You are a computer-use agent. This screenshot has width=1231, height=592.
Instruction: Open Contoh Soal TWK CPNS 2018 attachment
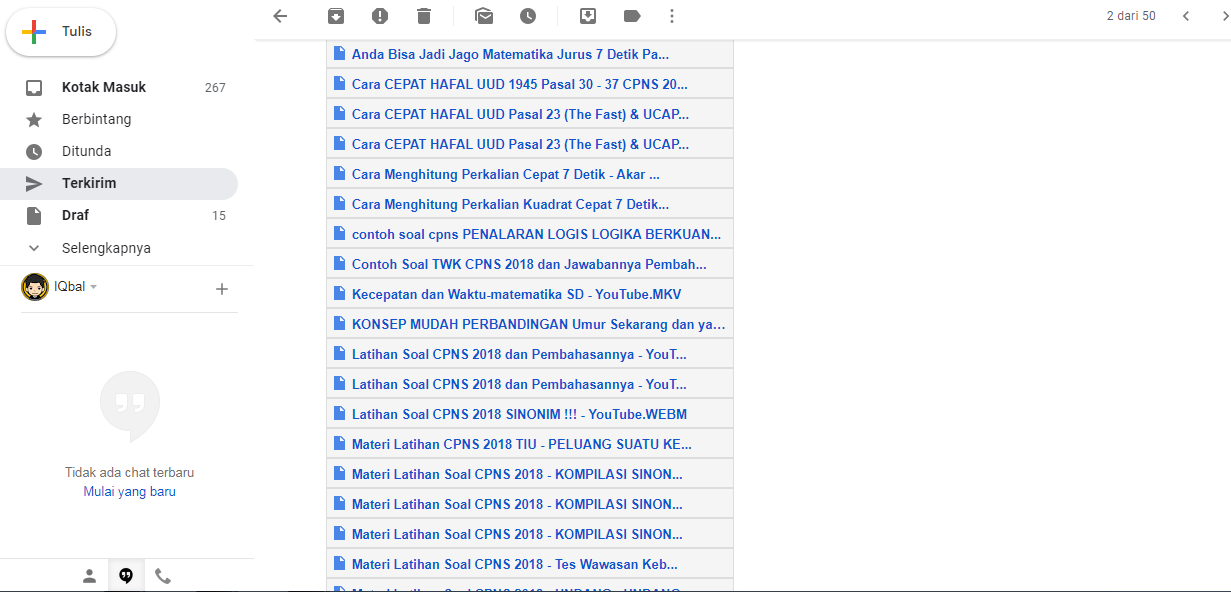pos(530,264)
